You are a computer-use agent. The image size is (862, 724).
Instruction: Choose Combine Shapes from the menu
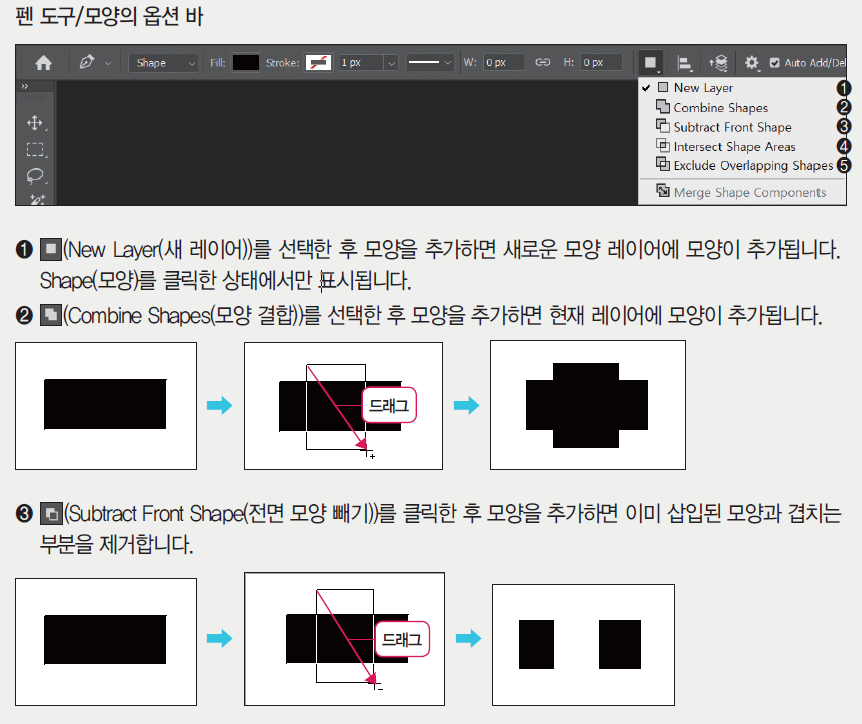click(720, 108)
